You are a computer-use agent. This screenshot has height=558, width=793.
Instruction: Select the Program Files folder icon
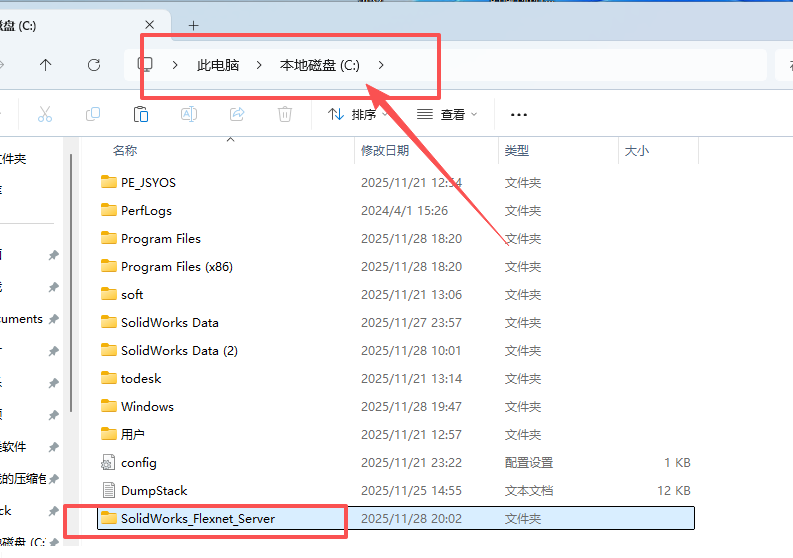tap(109, 238)
